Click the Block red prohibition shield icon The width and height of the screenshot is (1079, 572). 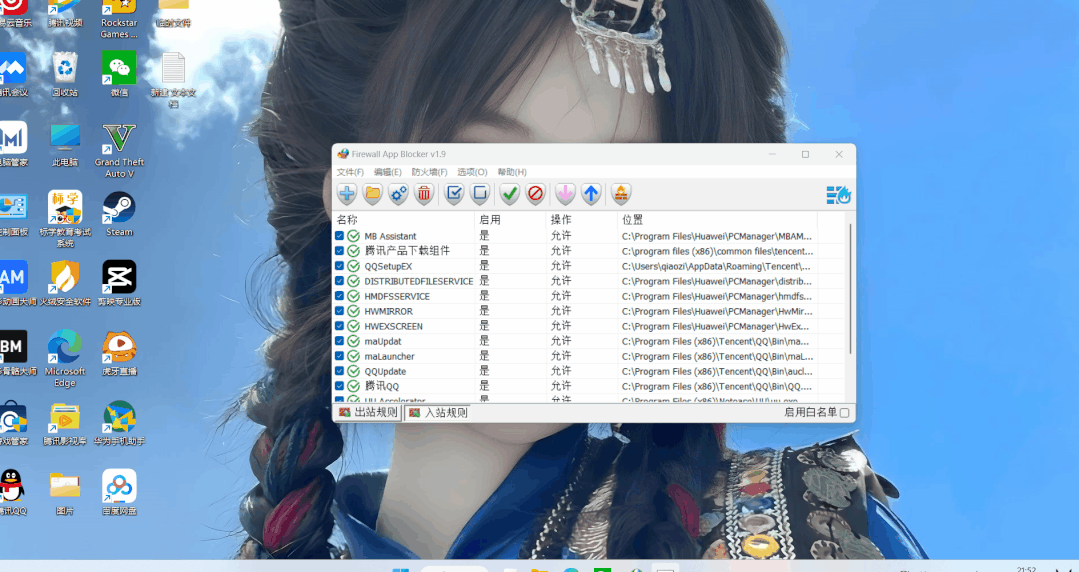click(x=535, y=194)
